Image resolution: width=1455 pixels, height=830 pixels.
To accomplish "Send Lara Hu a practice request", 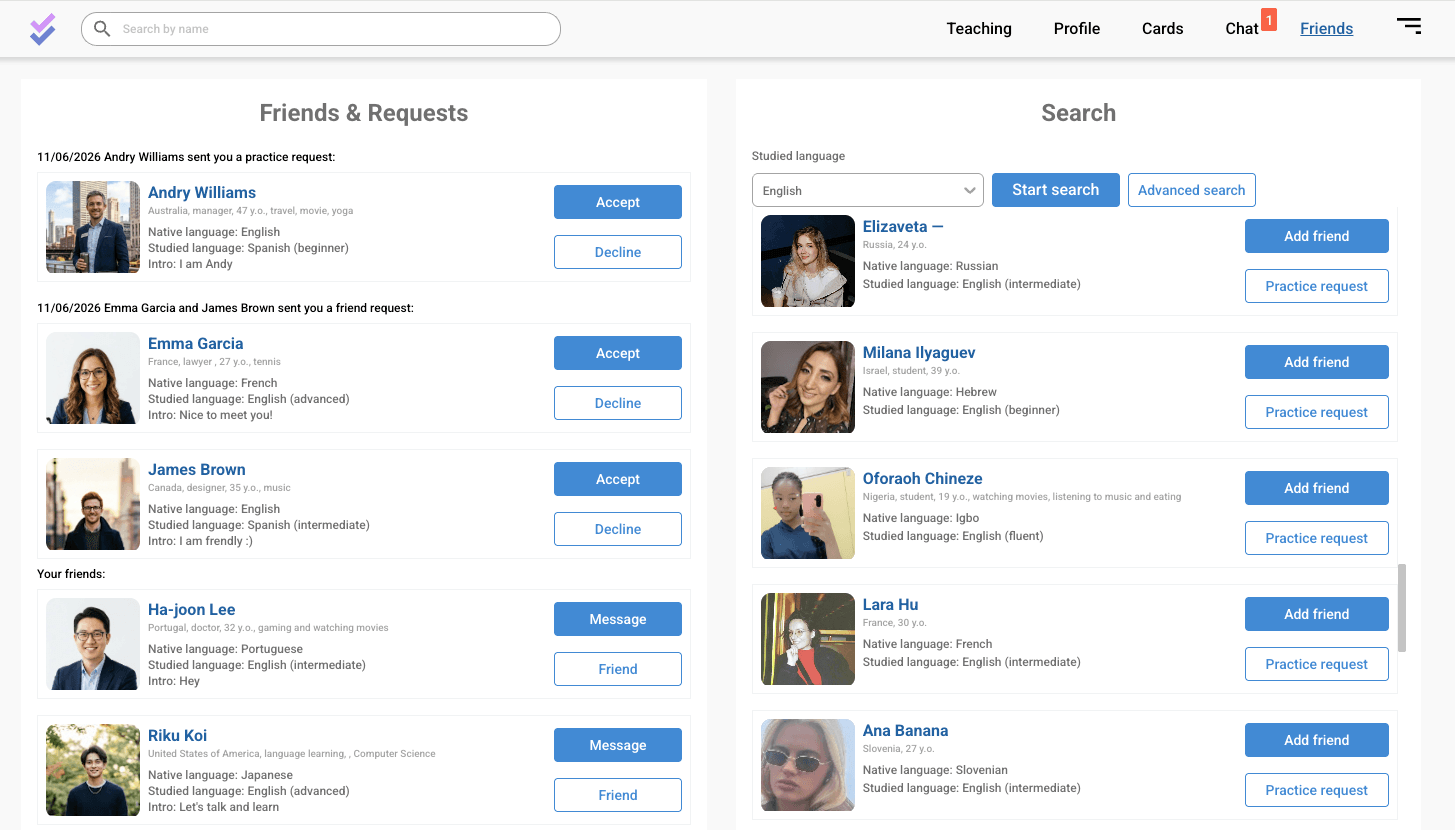I will click(x=1316, y=664).
